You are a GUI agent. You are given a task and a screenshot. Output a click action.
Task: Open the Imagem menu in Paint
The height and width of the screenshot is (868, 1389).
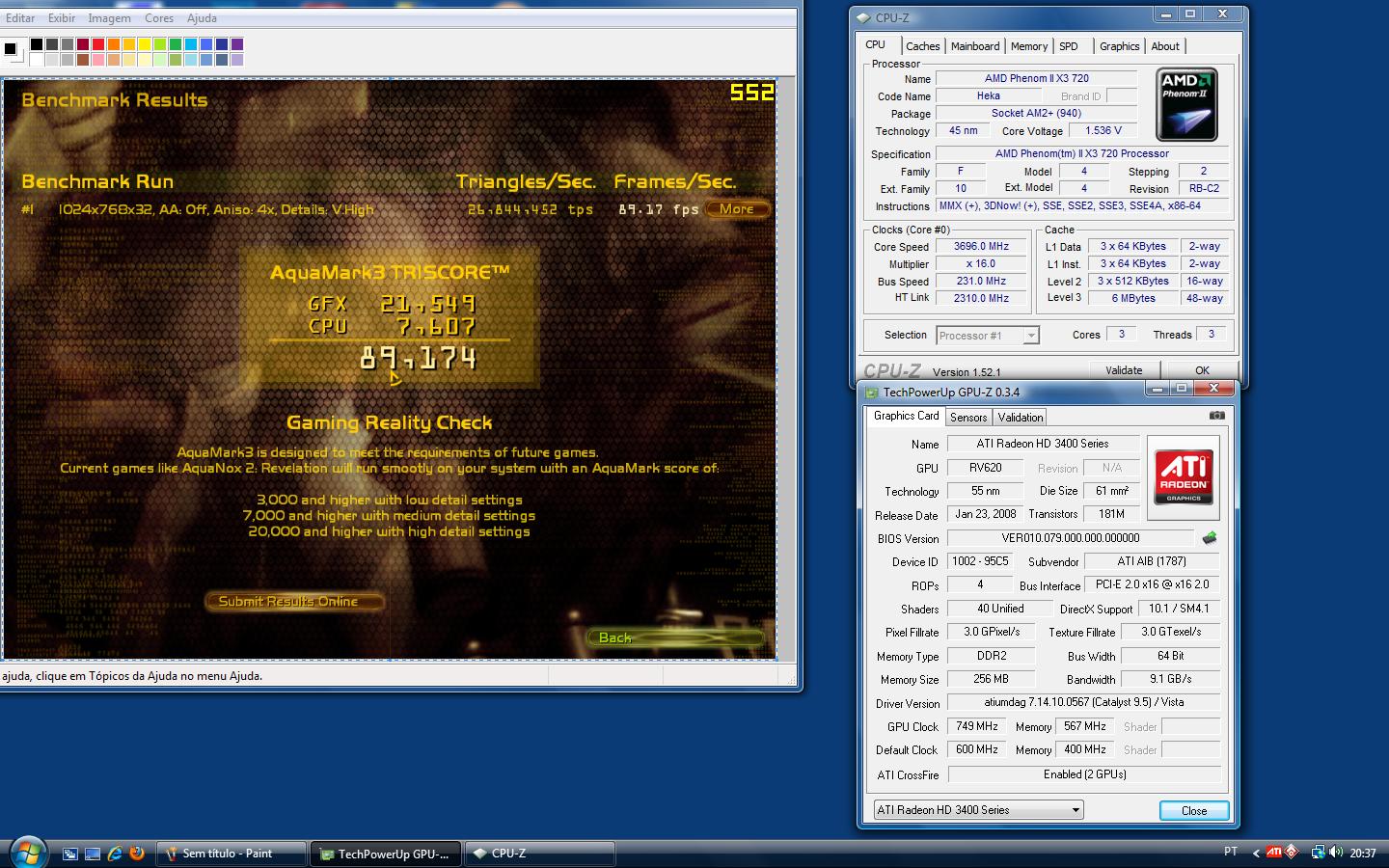coord(109,18)
